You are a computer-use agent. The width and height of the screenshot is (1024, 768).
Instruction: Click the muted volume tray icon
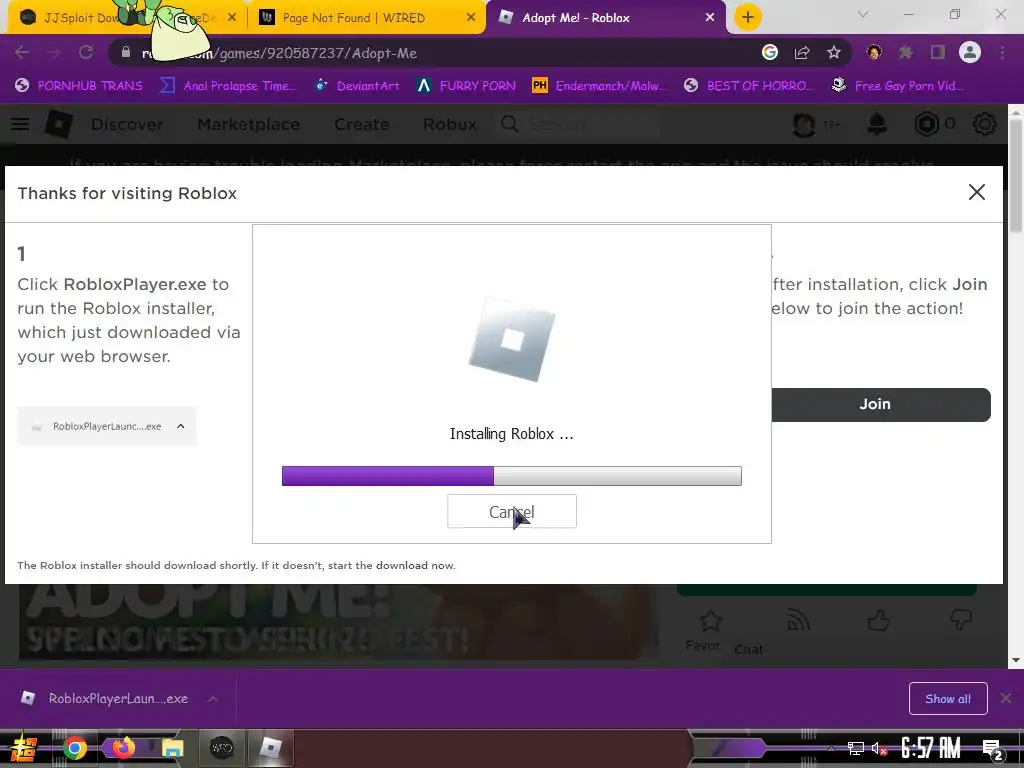tap(880, 749)
